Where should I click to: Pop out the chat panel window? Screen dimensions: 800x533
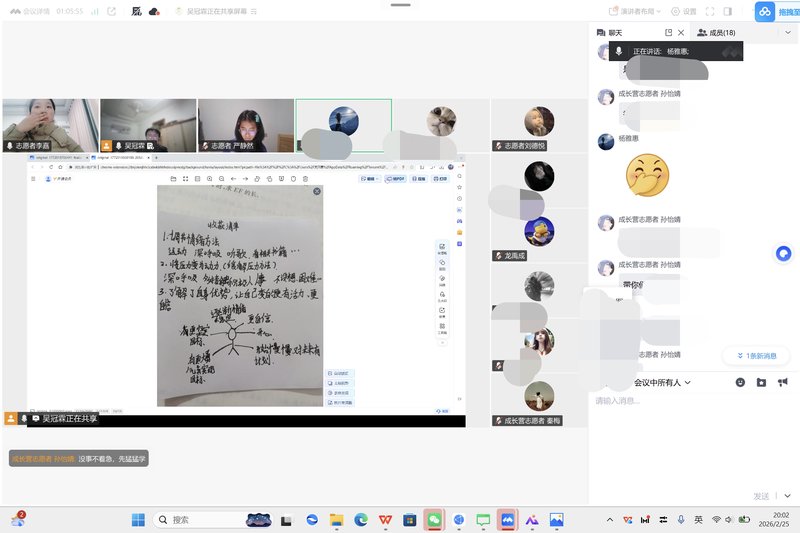pos(669,32)
